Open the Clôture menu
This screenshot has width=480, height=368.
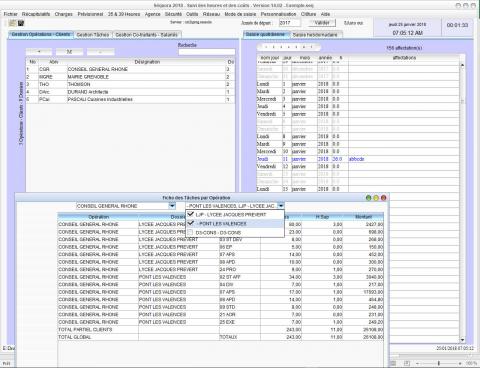click(x=308, y=14)
